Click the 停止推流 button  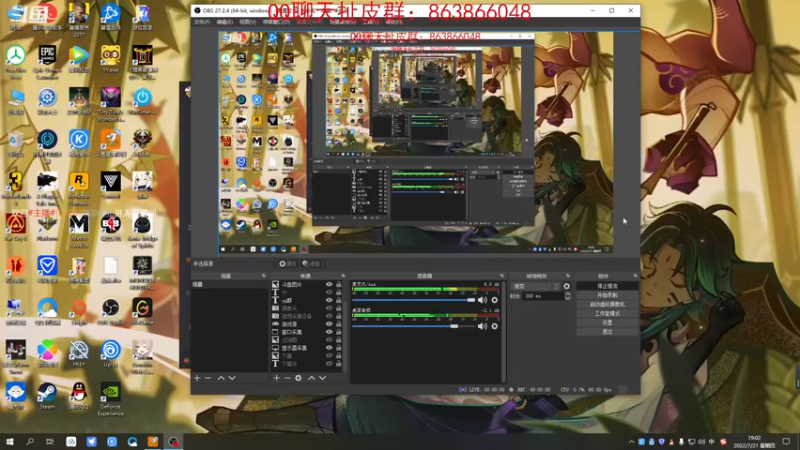pyautogui.click(x=607, y=286)
